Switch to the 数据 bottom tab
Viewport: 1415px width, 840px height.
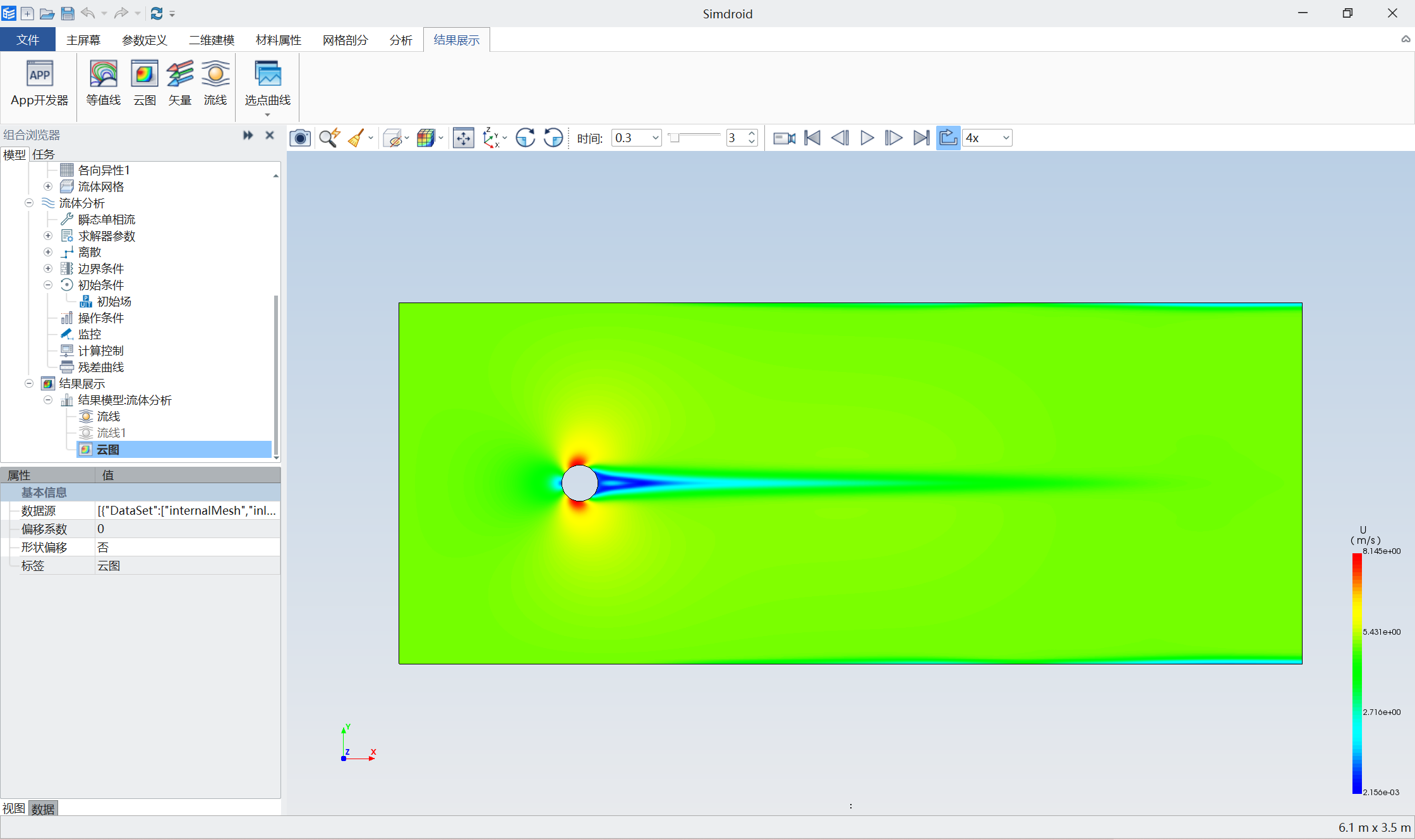click(x=43, y=808)
